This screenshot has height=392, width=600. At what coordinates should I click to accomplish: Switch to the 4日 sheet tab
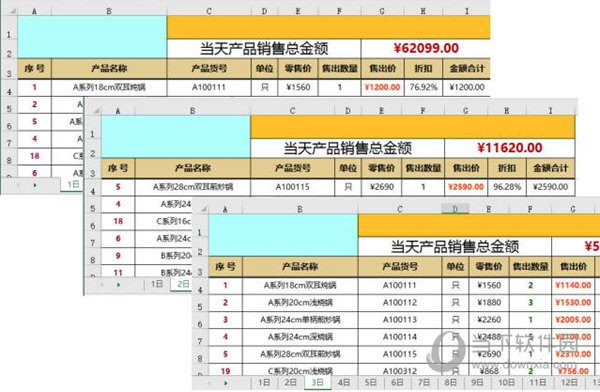tap(344, 382)
